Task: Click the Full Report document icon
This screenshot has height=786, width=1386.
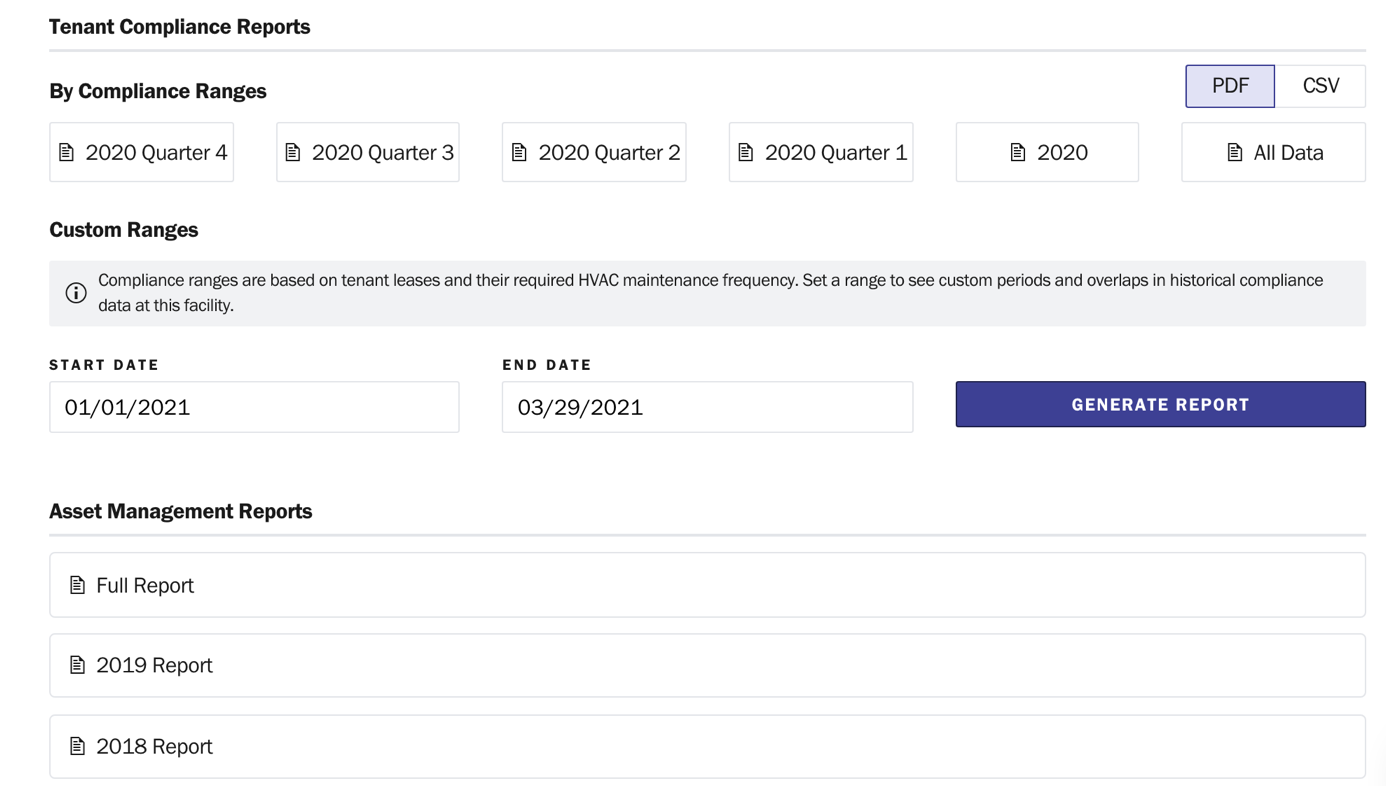Action: [x=77, y=585]
